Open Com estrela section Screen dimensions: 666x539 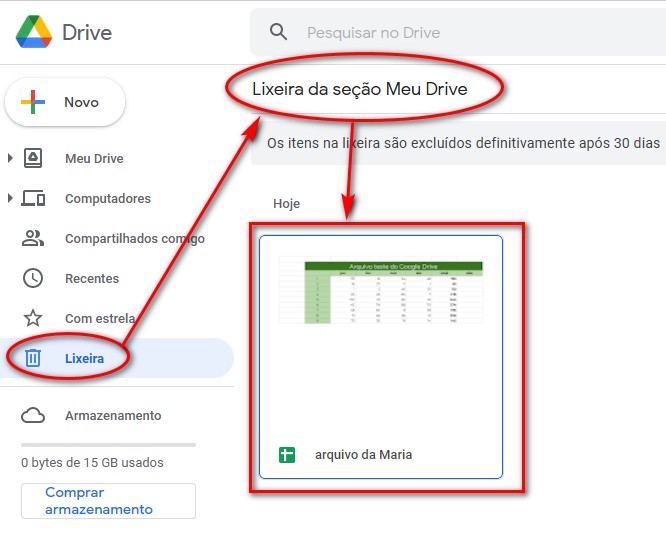[100, 319]
